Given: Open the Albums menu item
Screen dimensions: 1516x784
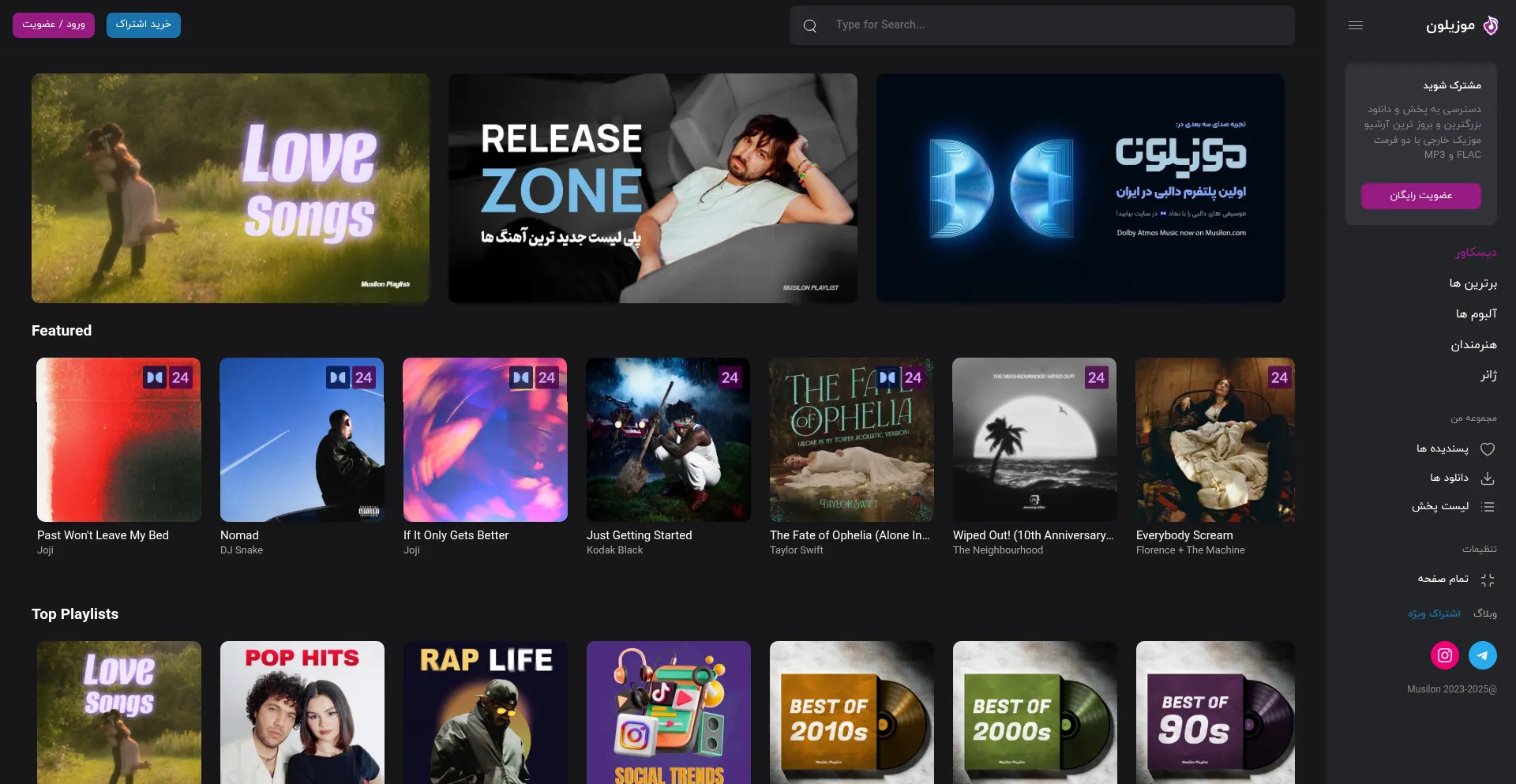Looking at the screenshot, I should pos(1476,314).
